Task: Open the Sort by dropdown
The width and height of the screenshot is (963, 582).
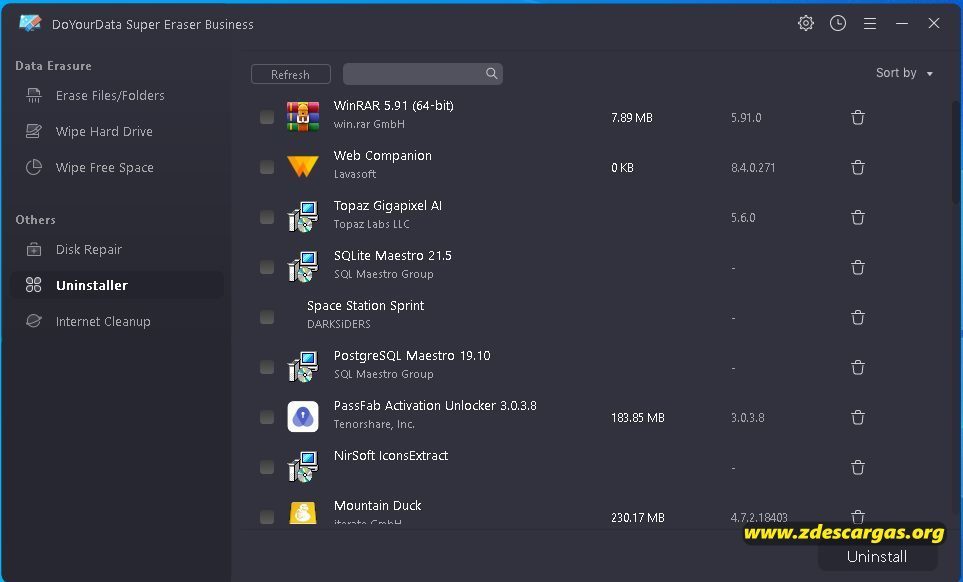Action: click(x=904, y=73)
